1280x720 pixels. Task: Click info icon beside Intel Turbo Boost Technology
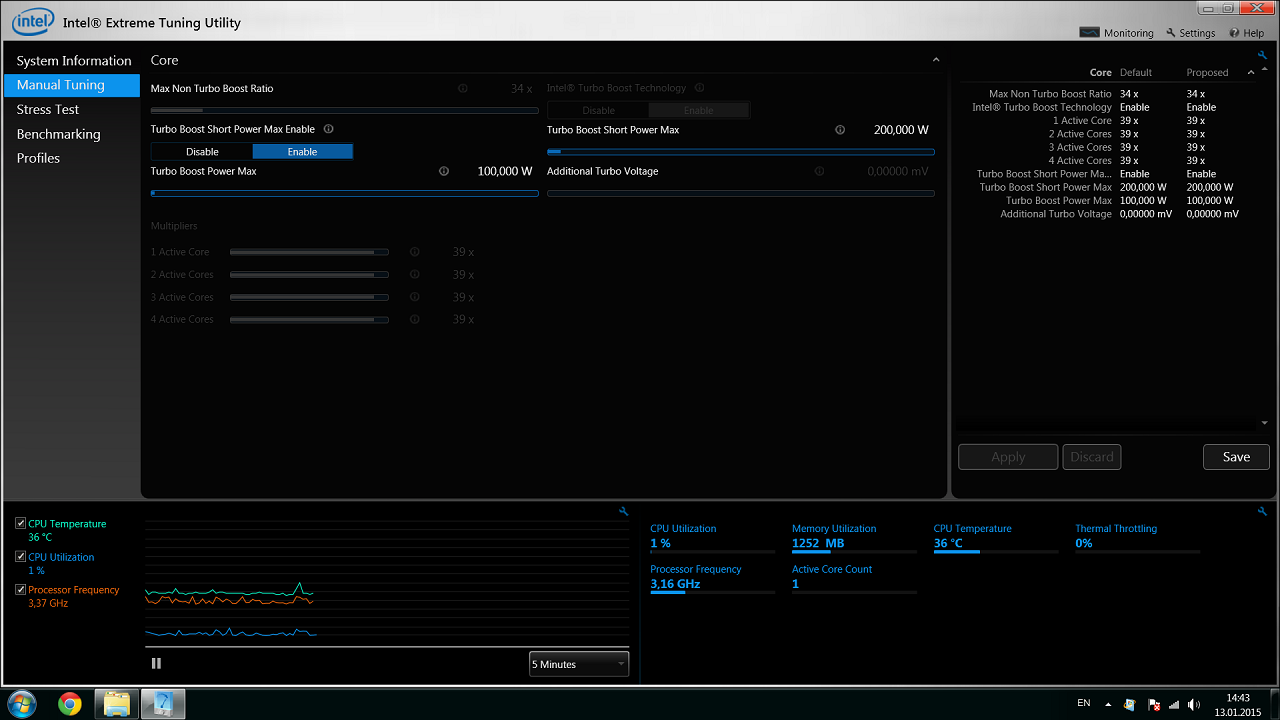click(699, 88)
